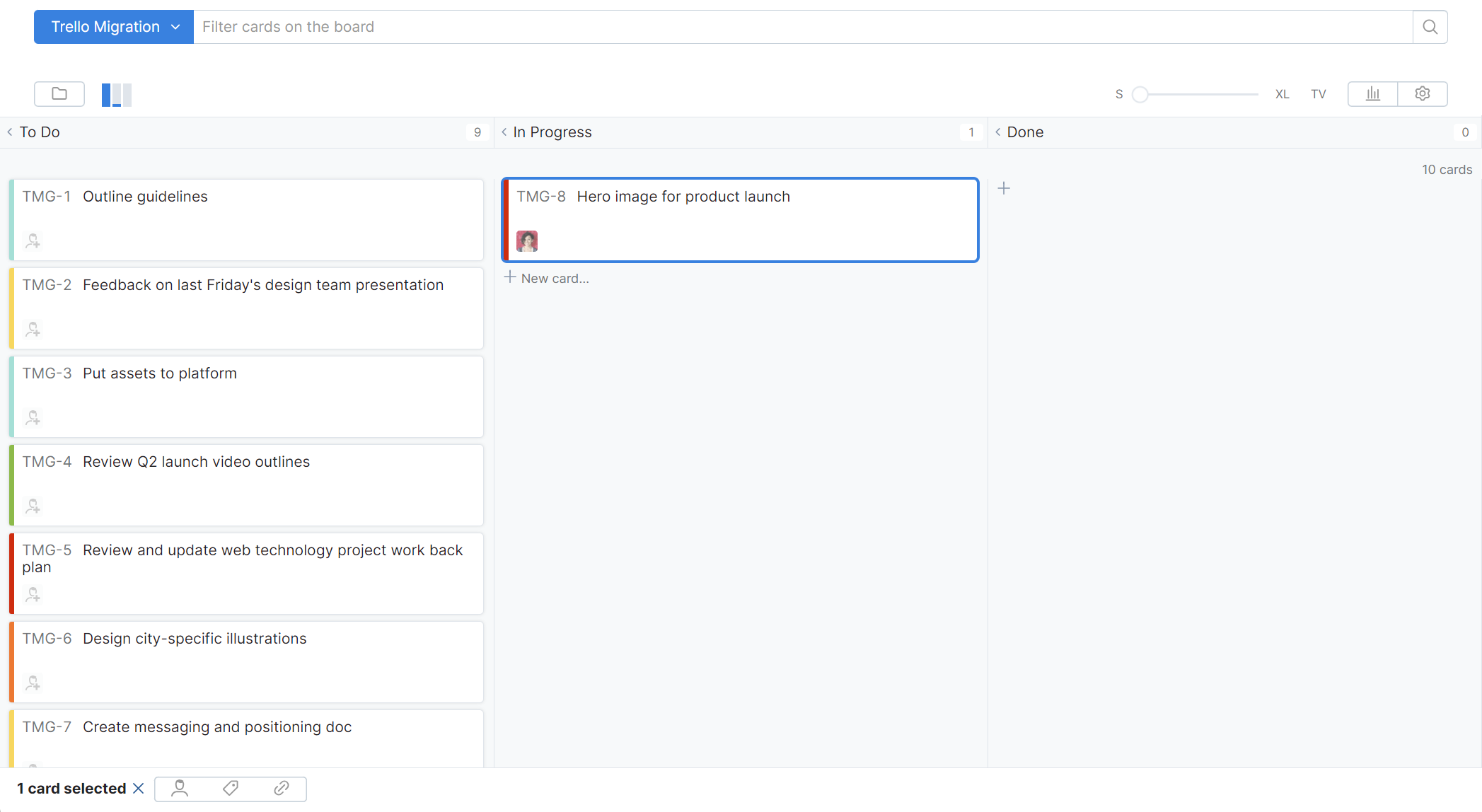Click the person icon in selection bar
This screenshot has width=1482, height=812.
tap(180, 788)
